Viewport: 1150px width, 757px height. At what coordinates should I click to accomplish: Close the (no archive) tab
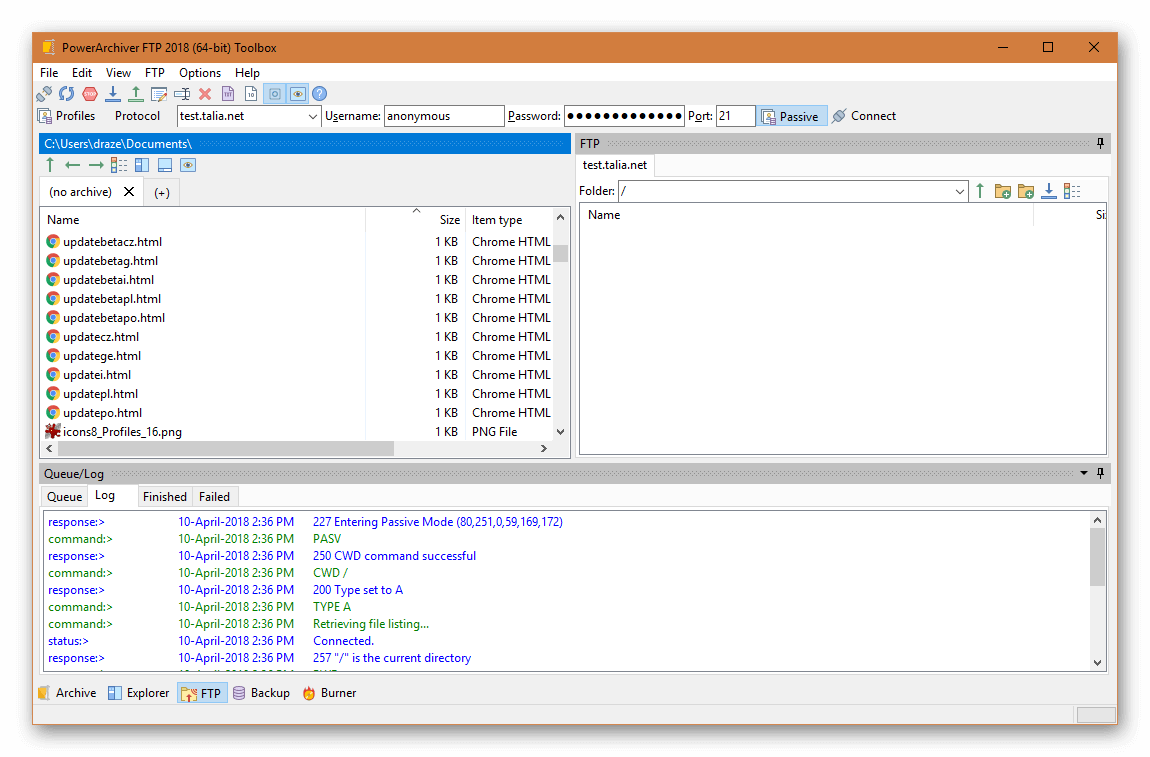(x=129, y=191)
